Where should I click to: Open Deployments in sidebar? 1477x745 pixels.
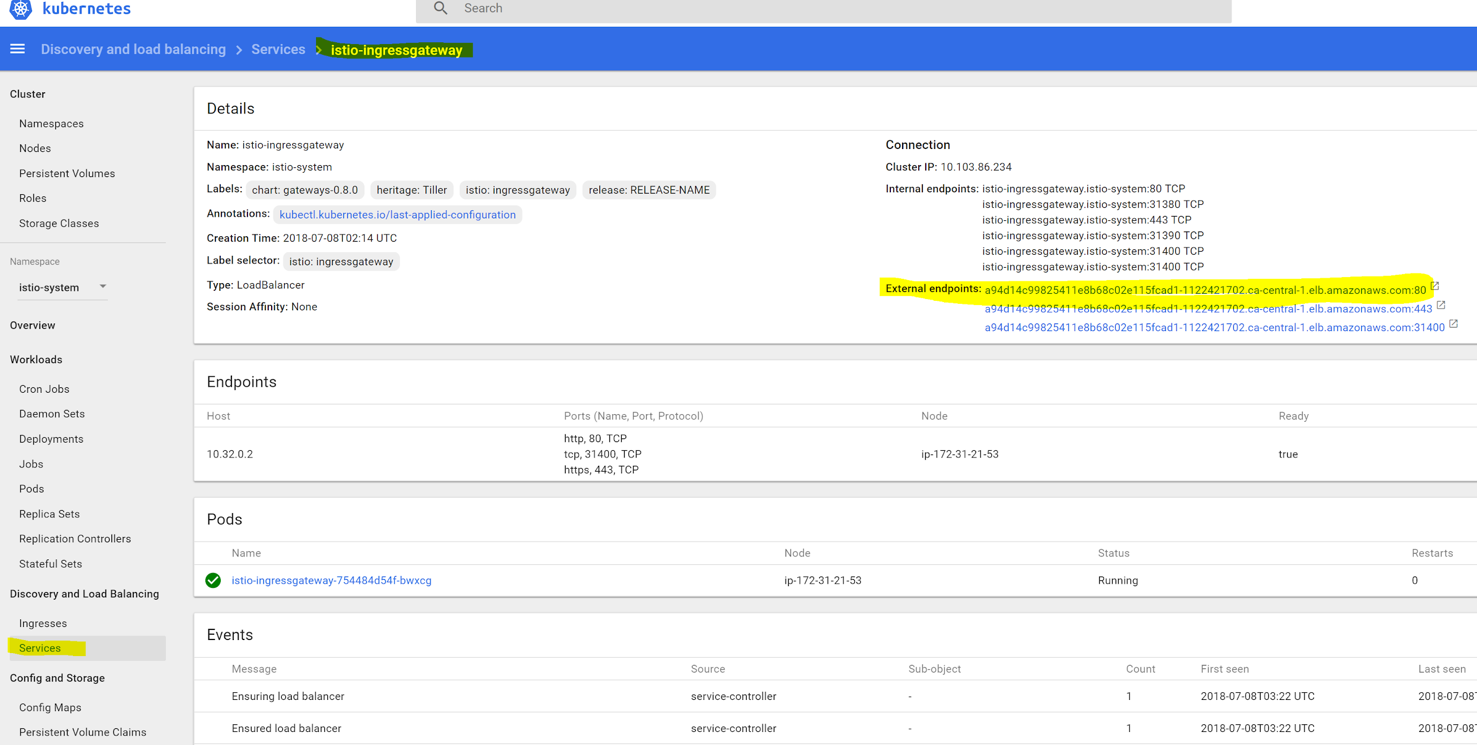tap(51, 439)
